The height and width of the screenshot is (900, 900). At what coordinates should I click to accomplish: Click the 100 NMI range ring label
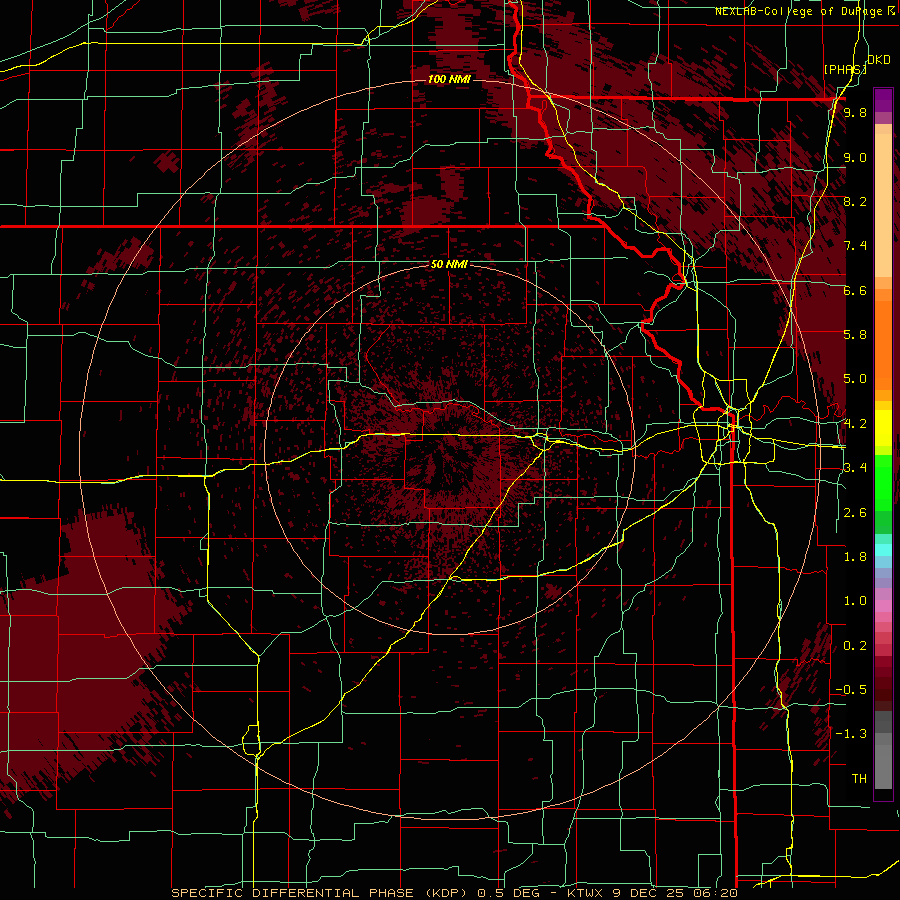[x=449, y=79]
